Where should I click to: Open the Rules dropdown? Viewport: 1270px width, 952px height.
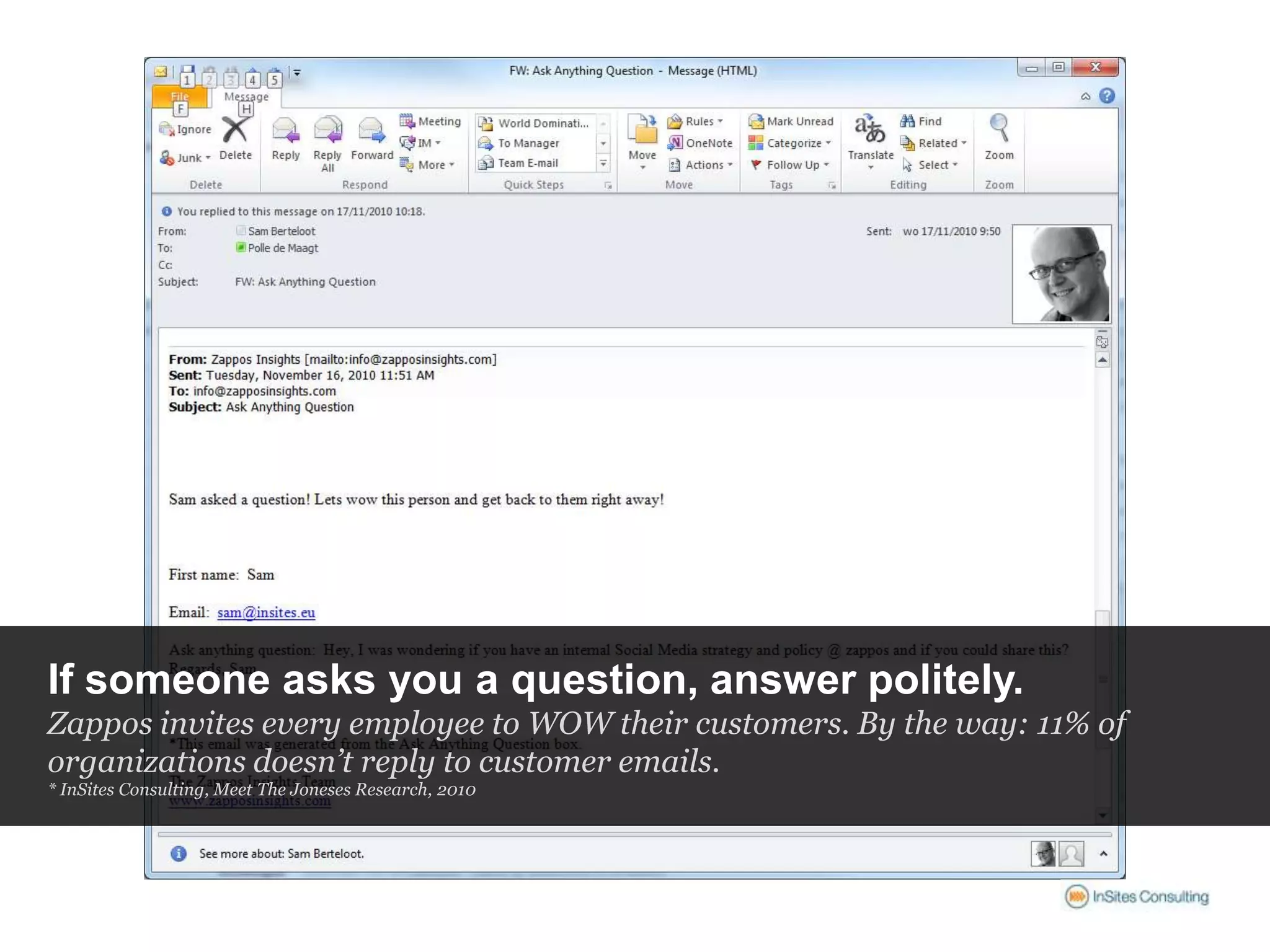[695, 121]
